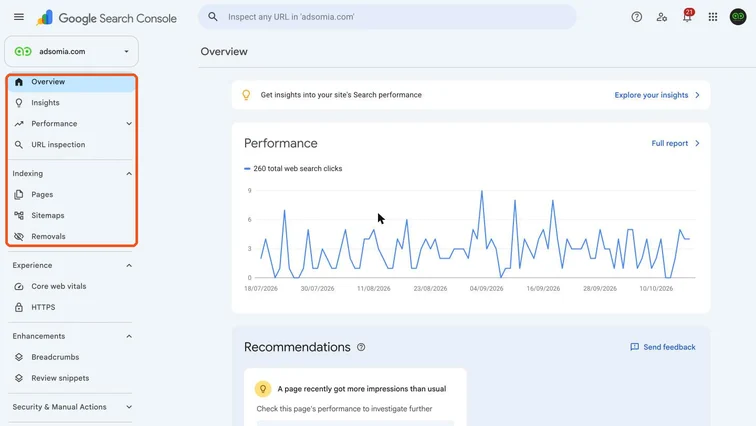Collapse the Experience section chevron

129,266
